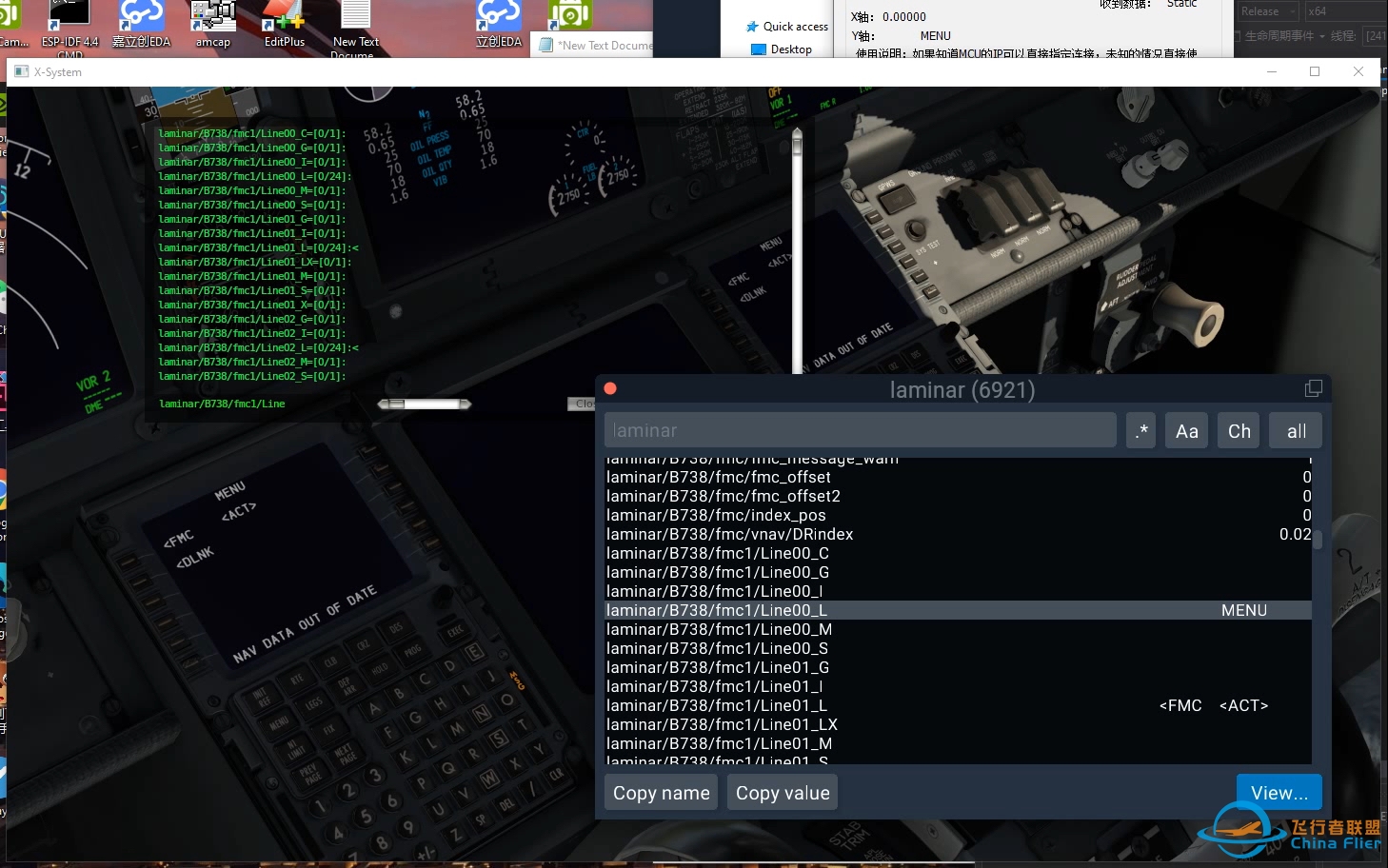Viewport: 1388px width, 868px height.
Task: Click the Copy value button
Action: (x=783, y=792)
